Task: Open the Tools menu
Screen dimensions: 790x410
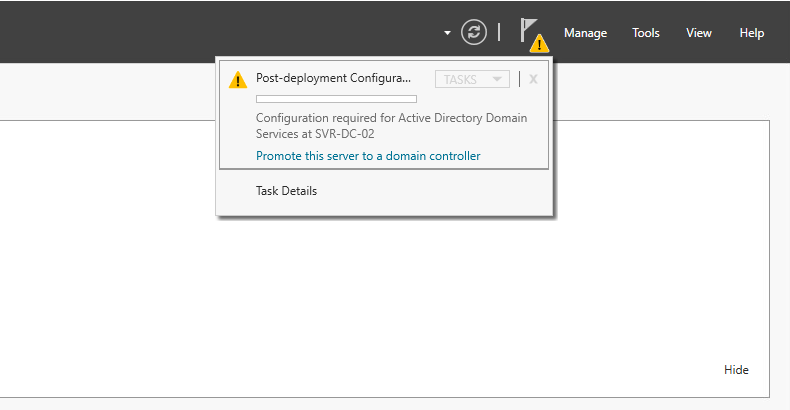Action: [x=646, y=33]
